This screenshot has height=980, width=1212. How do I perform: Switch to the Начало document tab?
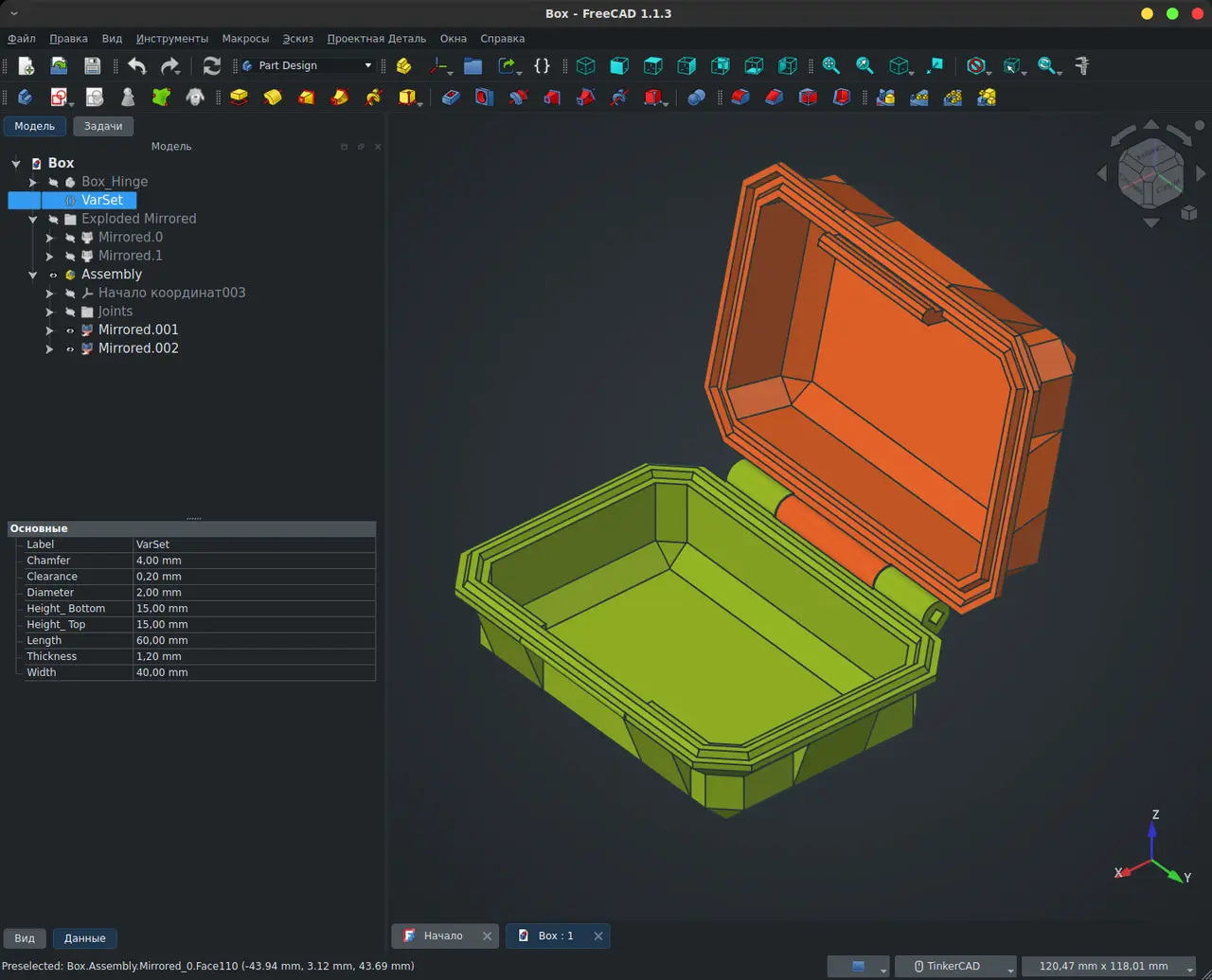443,935
